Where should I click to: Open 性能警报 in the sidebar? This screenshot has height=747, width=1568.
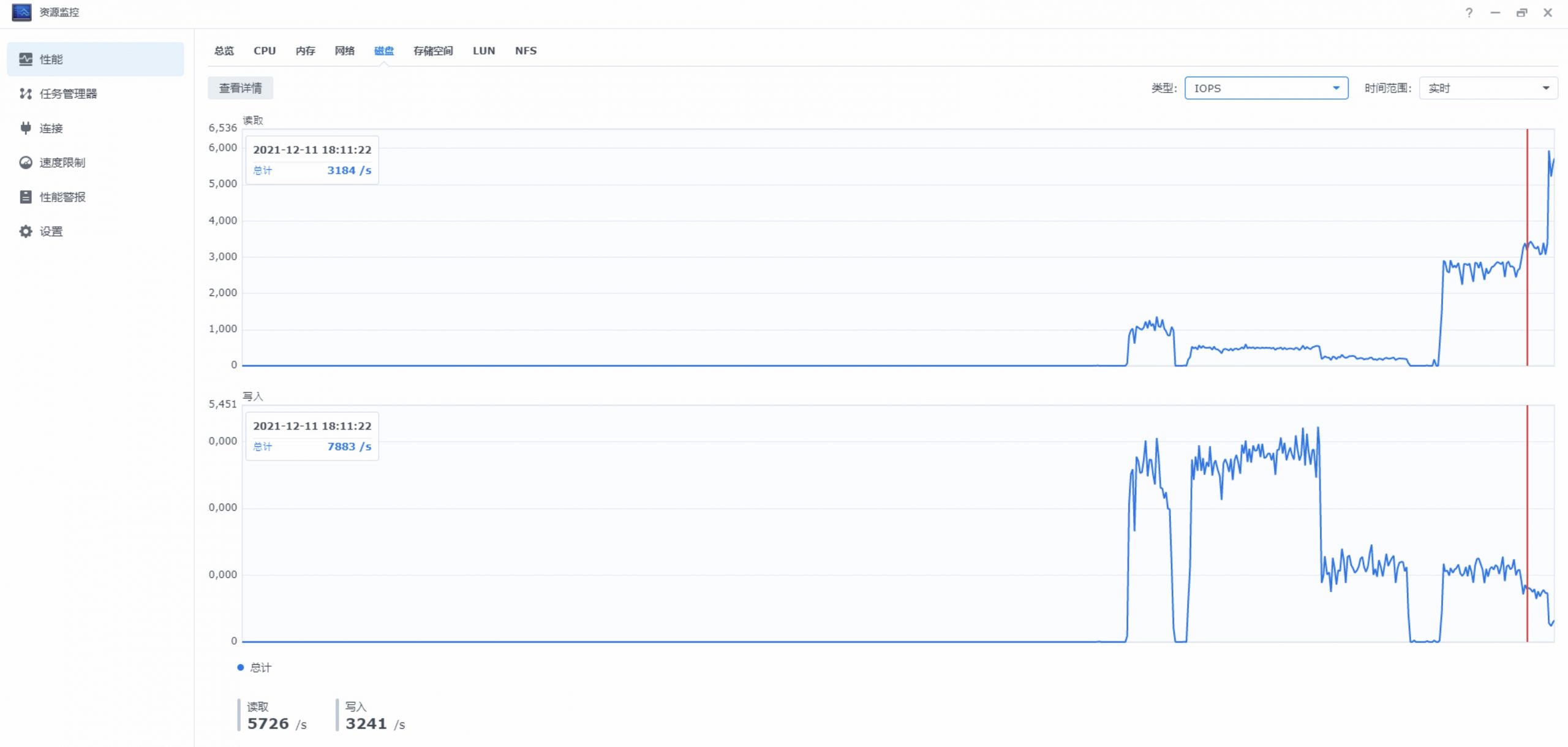point(96,197)
